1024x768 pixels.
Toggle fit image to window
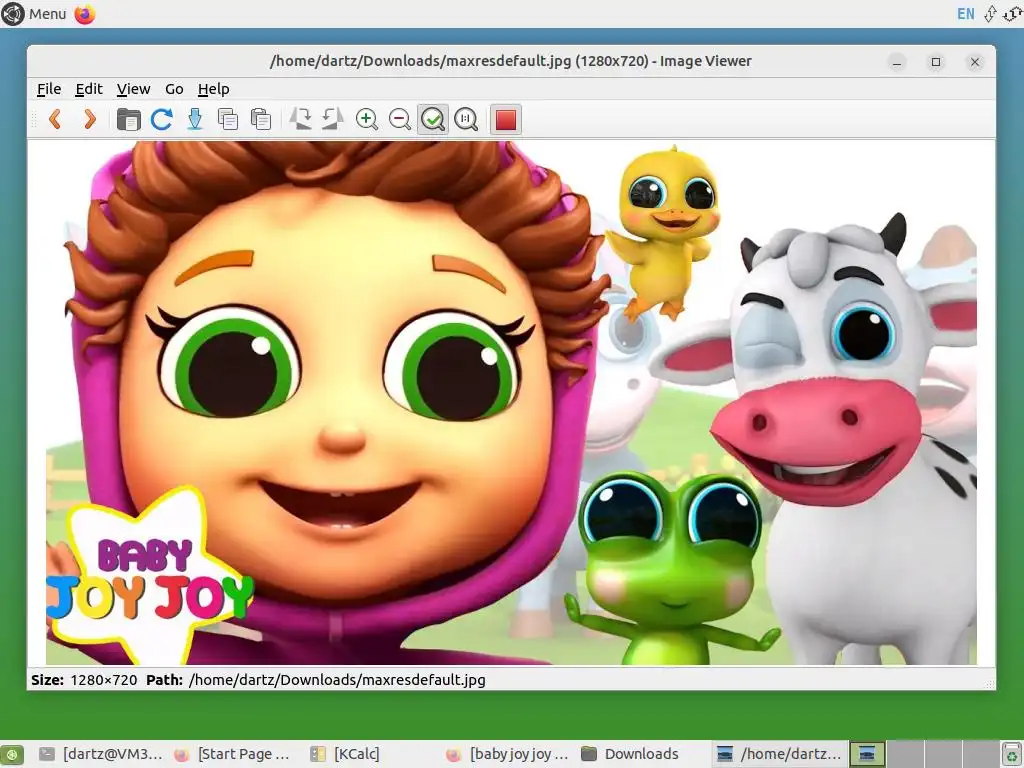[433, 119]
